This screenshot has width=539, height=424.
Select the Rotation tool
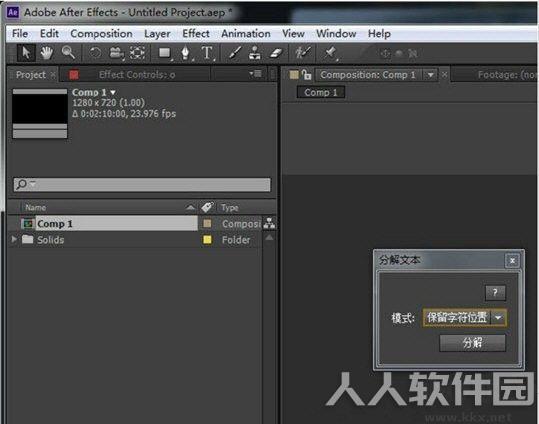click(95, 53)
